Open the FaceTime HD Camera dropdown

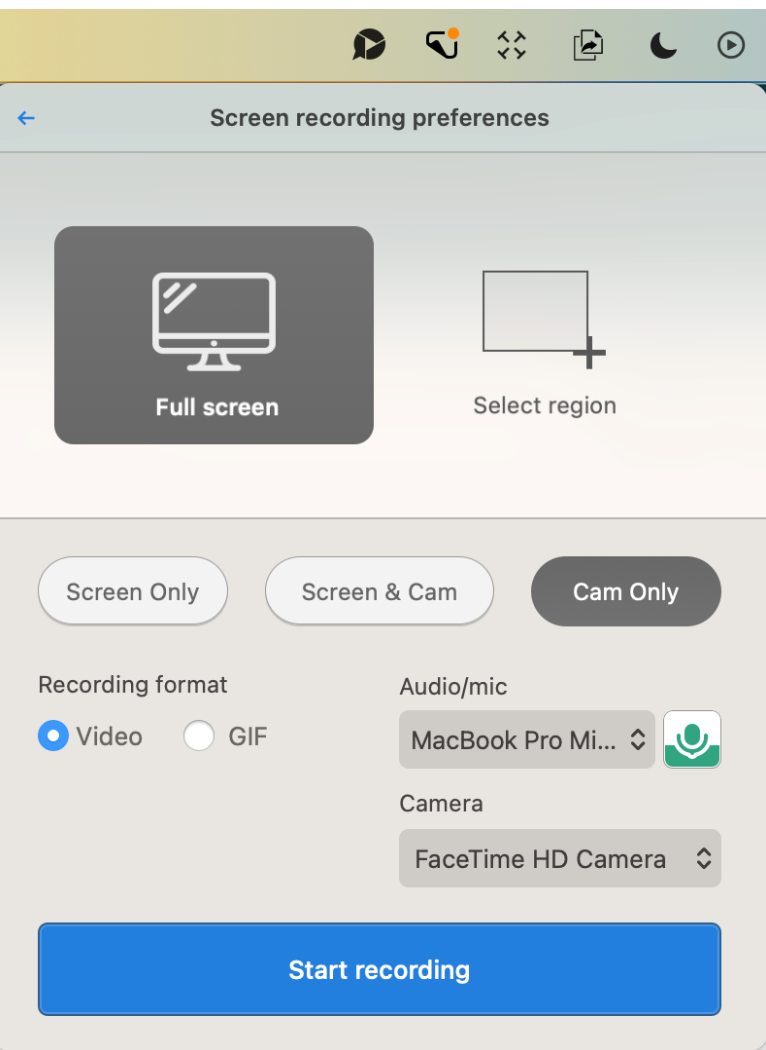[x=560, y=858]
